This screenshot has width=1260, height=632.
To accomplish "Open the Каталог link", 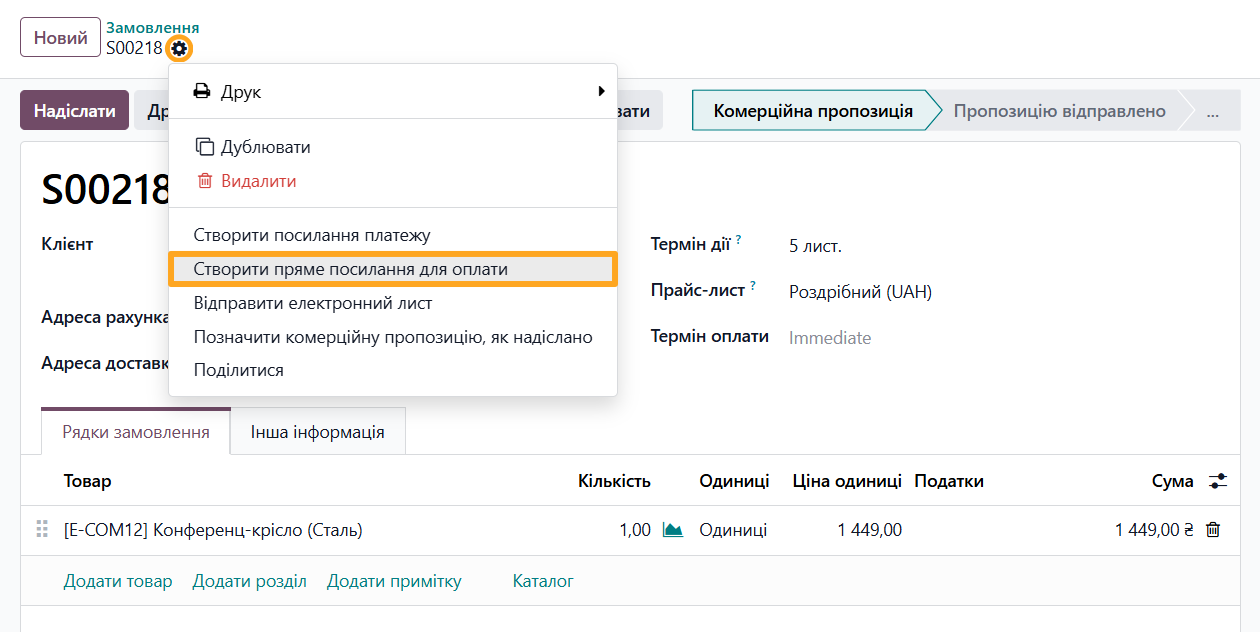I will [x=543, y=581].
